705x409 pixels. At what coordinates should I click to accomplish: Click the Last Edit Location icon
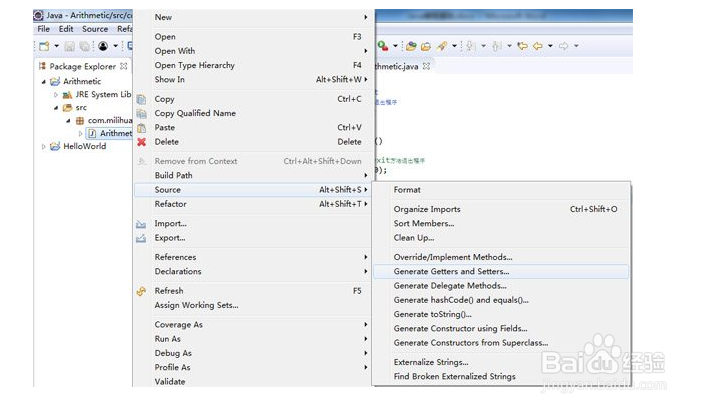(x=522, y=46)
